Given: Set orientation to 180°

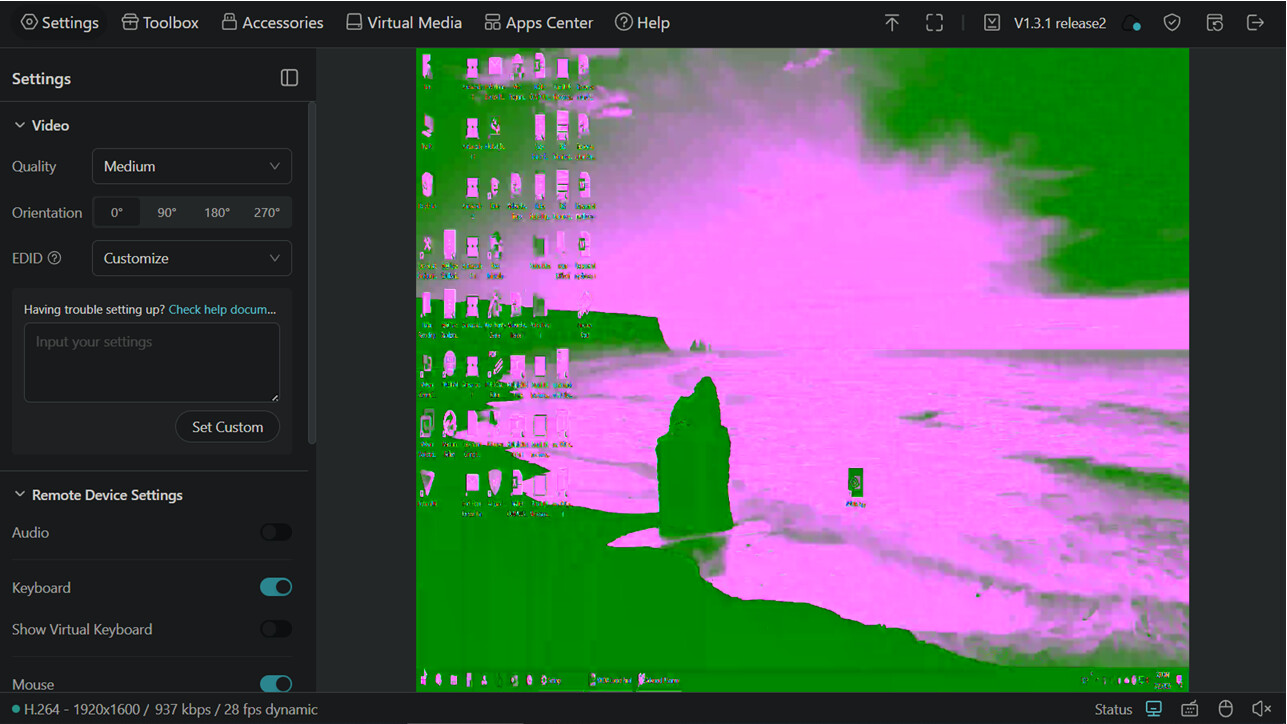Looking at the screenshot, I should click(x=217, y=212).
